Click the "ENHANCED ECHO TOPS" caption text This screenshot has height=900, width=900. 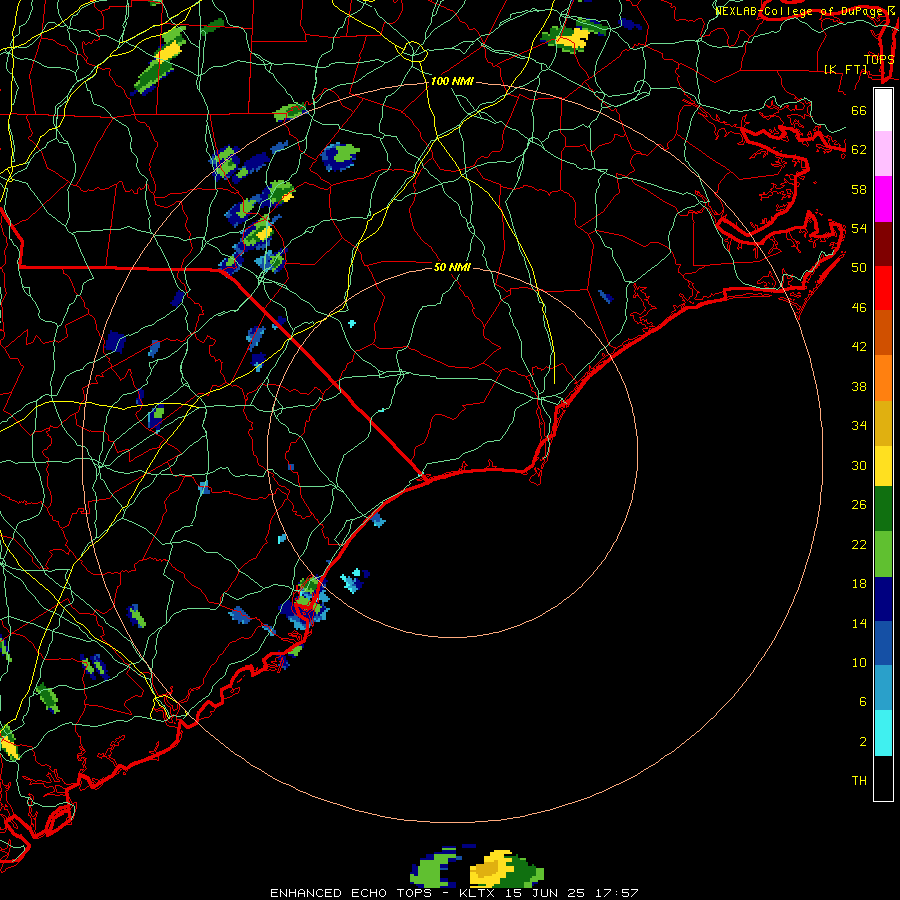351,893
